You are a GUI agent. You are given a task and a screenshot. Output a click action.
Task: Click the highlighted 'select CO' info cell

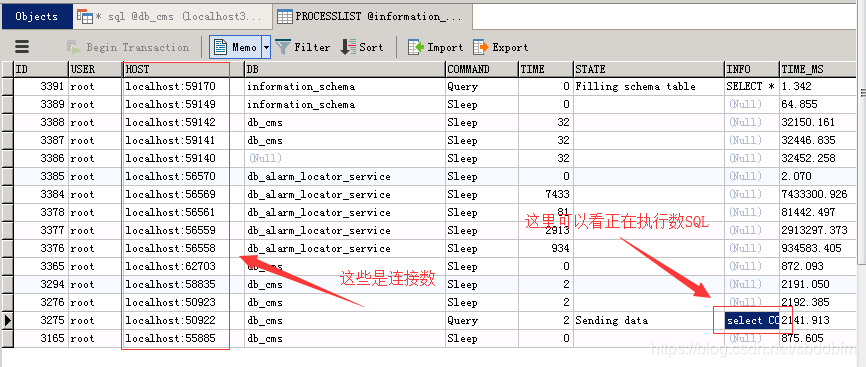click(x=752, y=320)
